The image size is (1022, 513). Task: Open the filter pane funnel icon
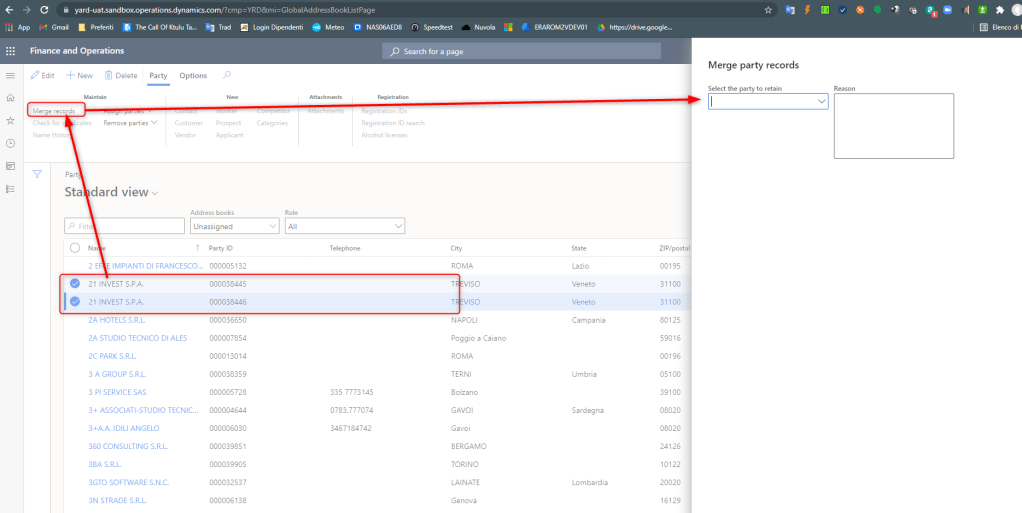(x=37, y=174)
